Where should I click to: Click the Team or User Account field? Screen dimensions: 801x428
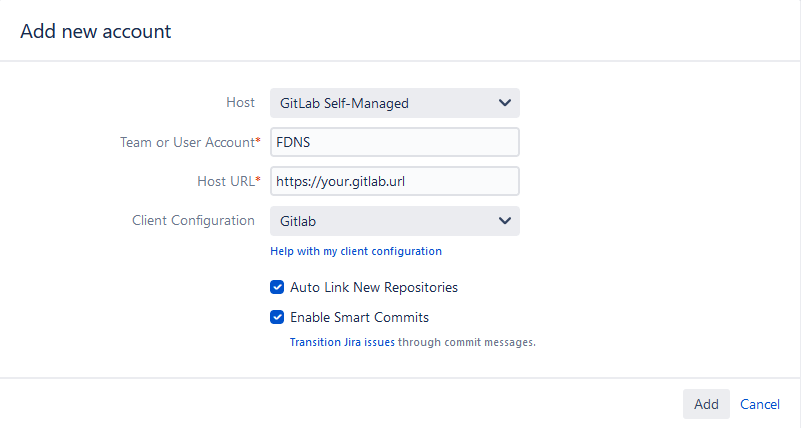[394, 142]
